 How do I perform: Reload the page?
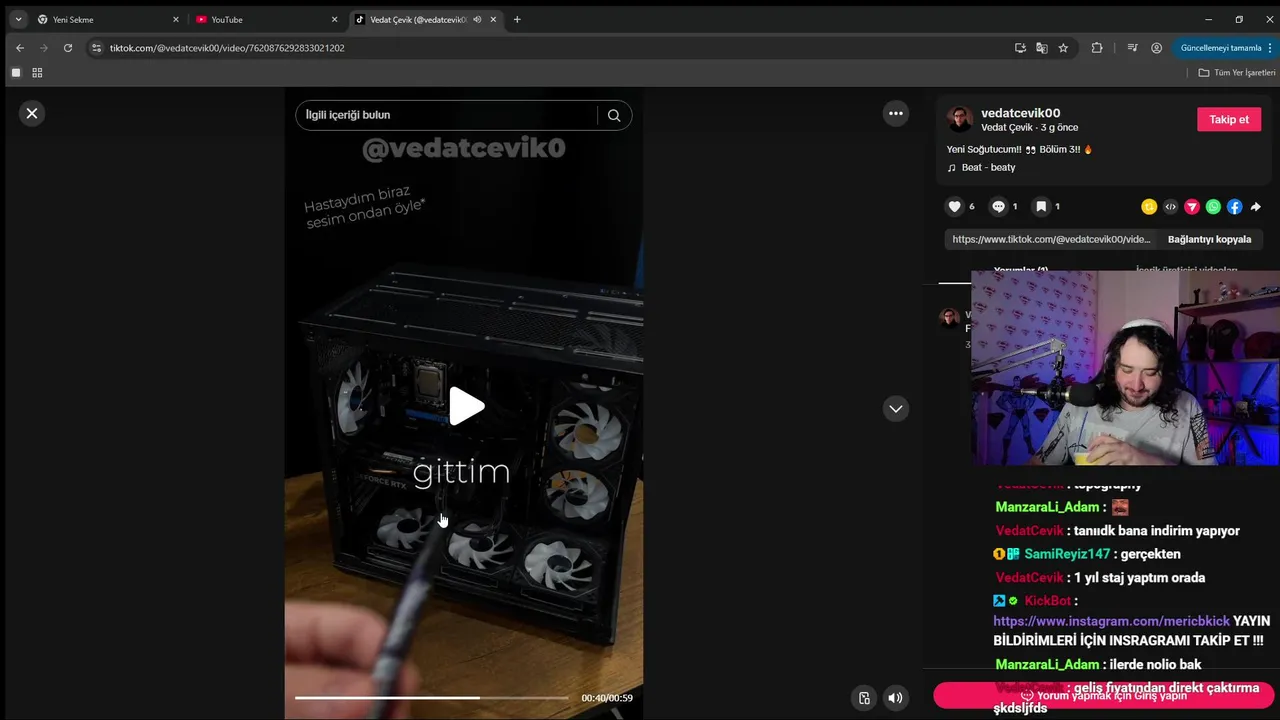[67, 48]
